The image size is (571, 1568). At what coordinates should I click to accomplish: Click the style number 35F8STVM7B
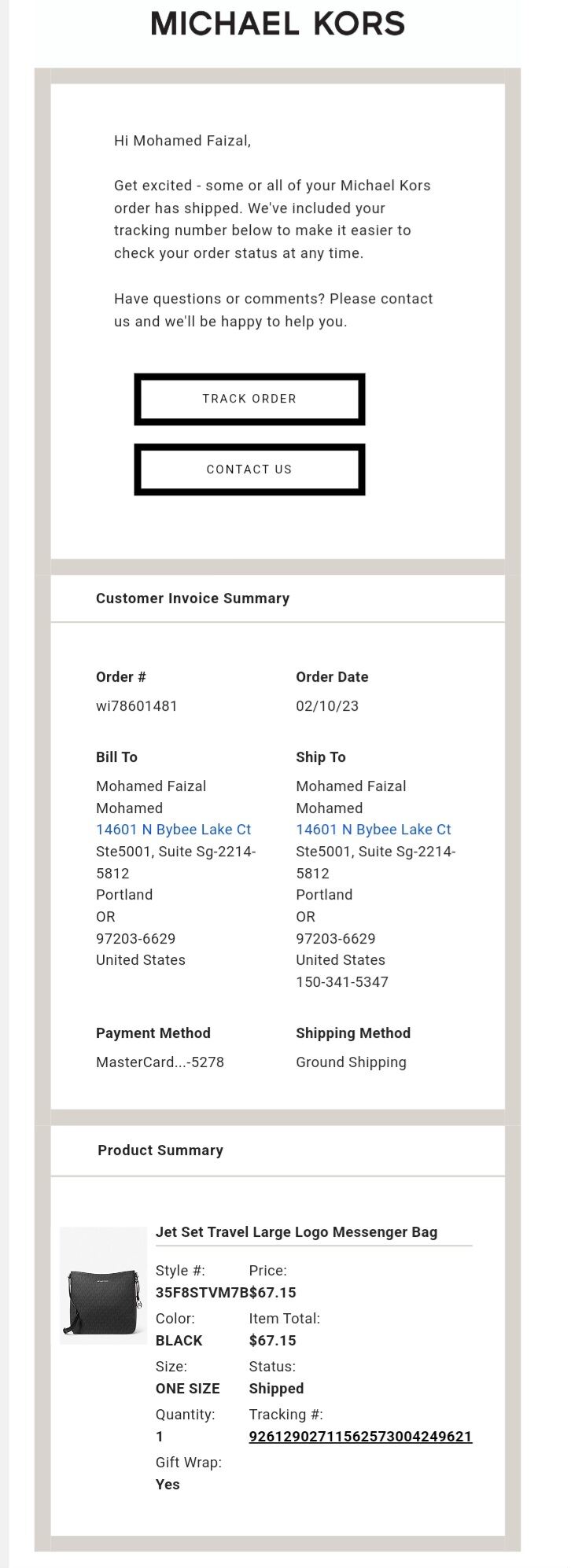[x=201, y=1293]
